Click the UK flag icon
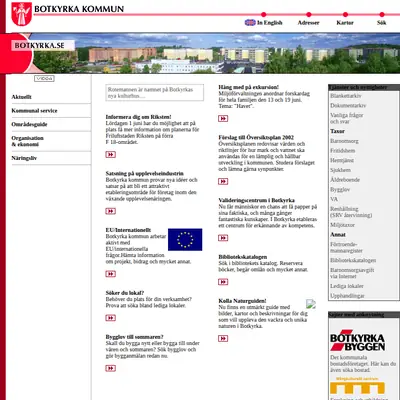Screen dimensions: 400x400 pyautogui.click(x=250, y=22)
